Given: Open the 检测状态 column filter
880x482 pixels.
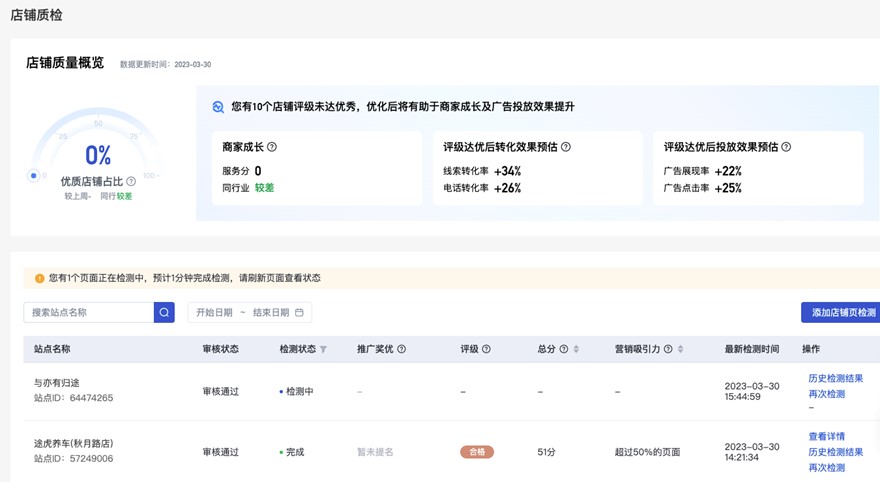Looking at the screenshot, I should (323, 349).
